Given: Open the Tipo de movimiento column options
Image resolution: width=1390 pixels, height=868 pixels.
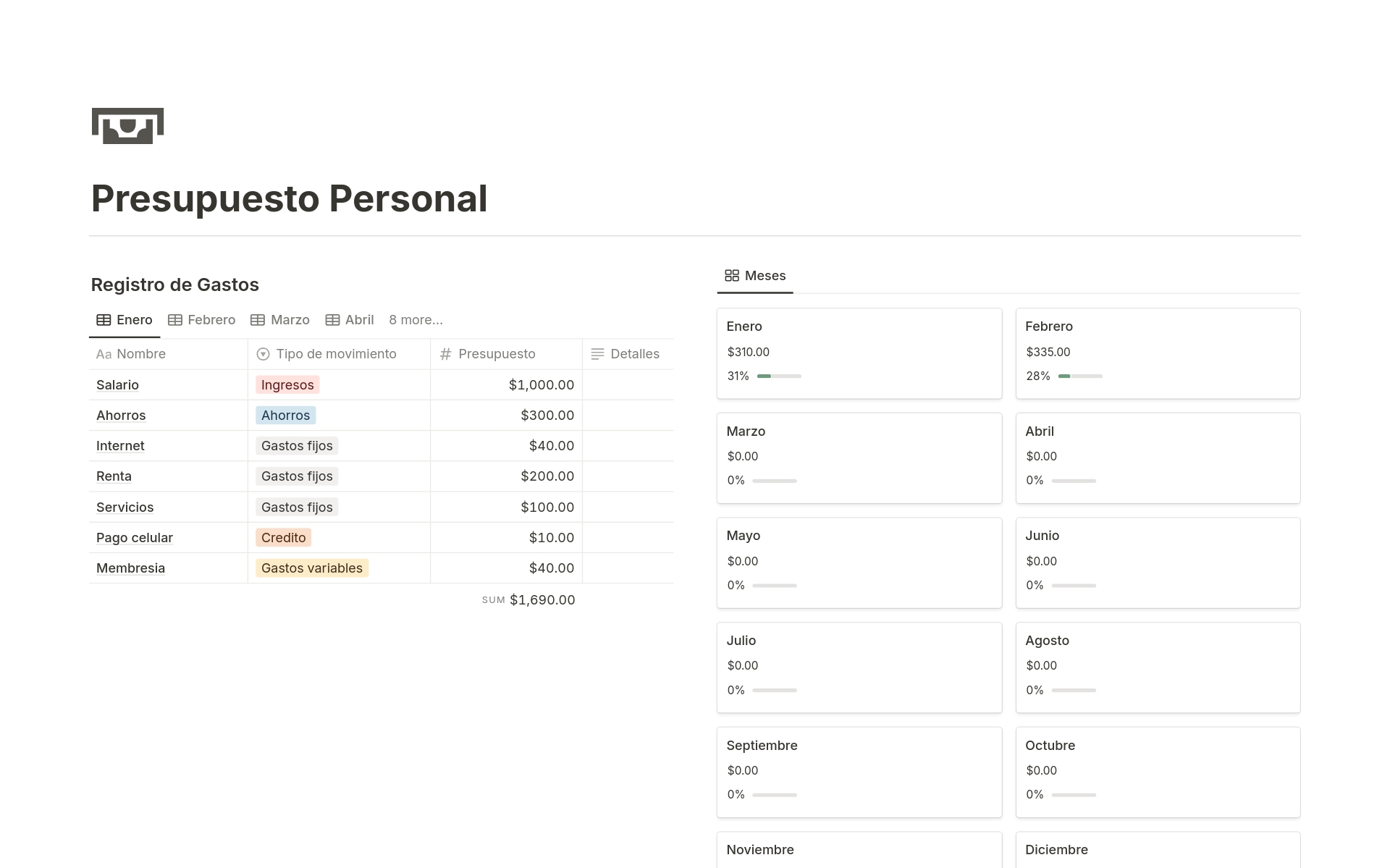Looking at the screenshot, I should point(335,354).
